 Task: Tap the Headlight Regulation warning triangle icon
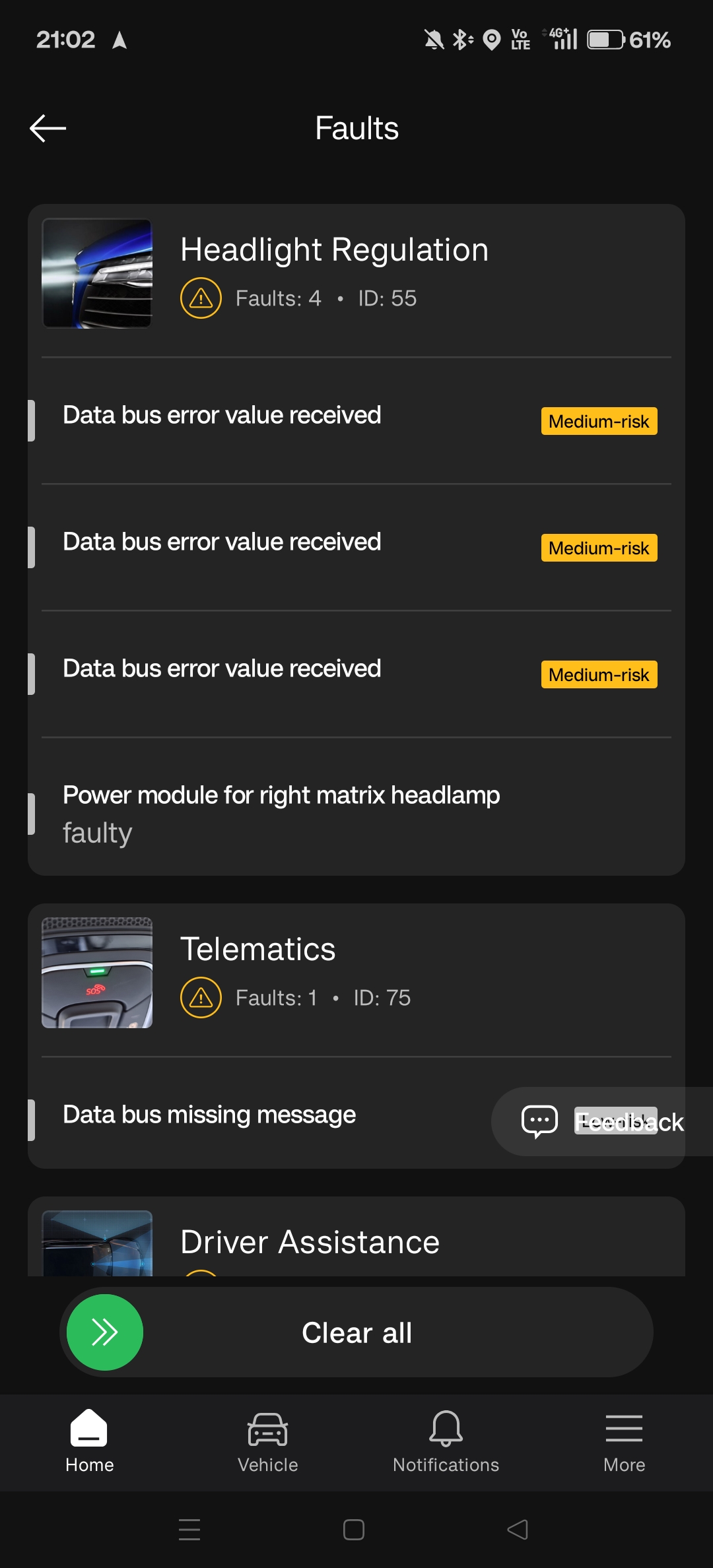coord(201,298)
